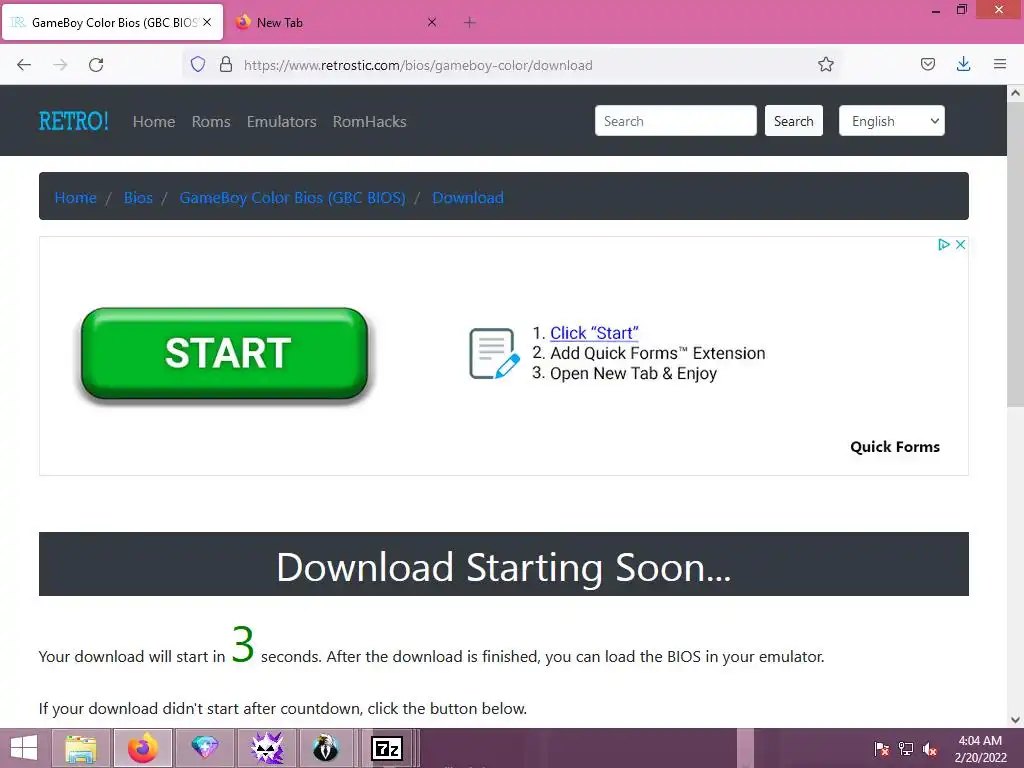Go back to the previous page
The image size is (1024, 768).
[x=24, y=65]
